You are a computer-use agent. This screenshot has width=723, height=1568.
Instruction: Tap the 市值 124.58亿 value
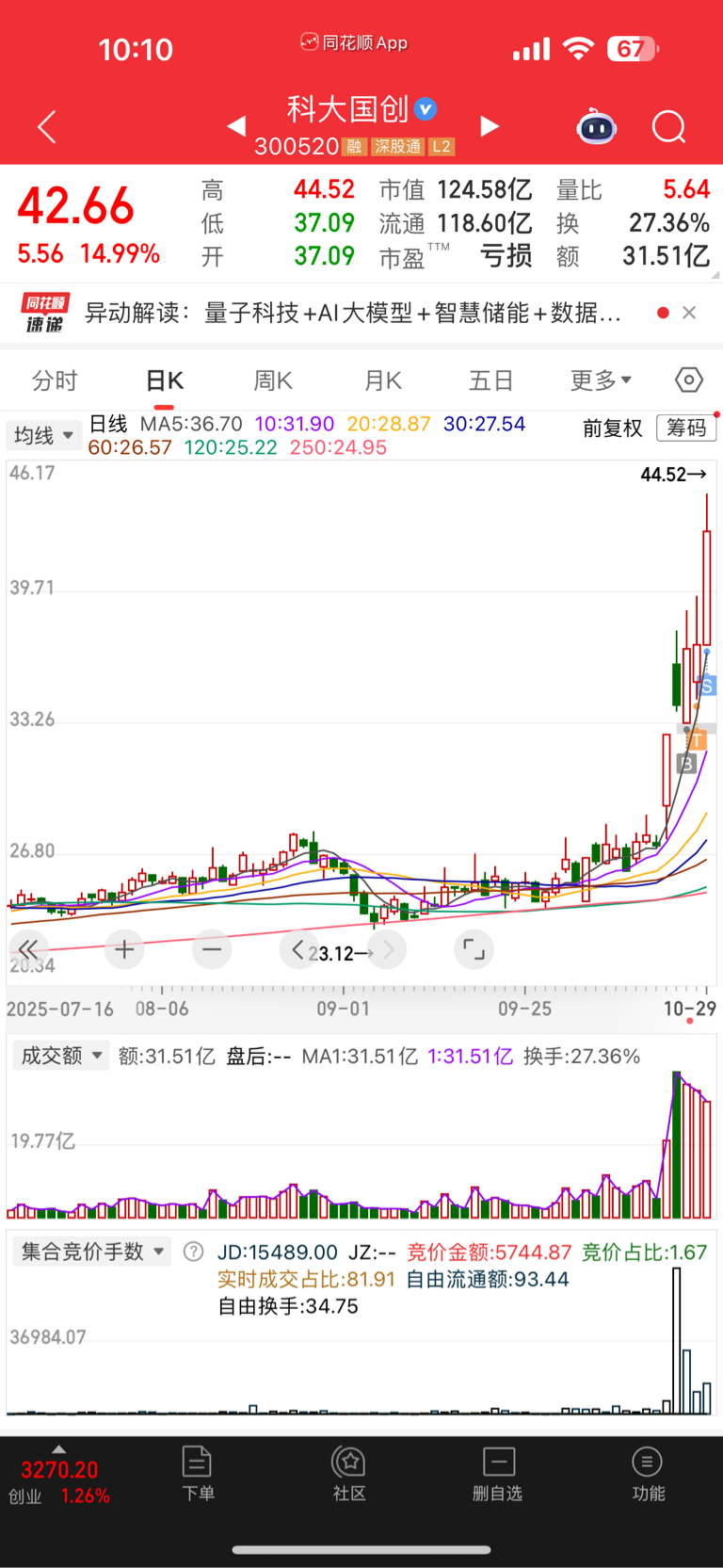click(x=484, y=190)
